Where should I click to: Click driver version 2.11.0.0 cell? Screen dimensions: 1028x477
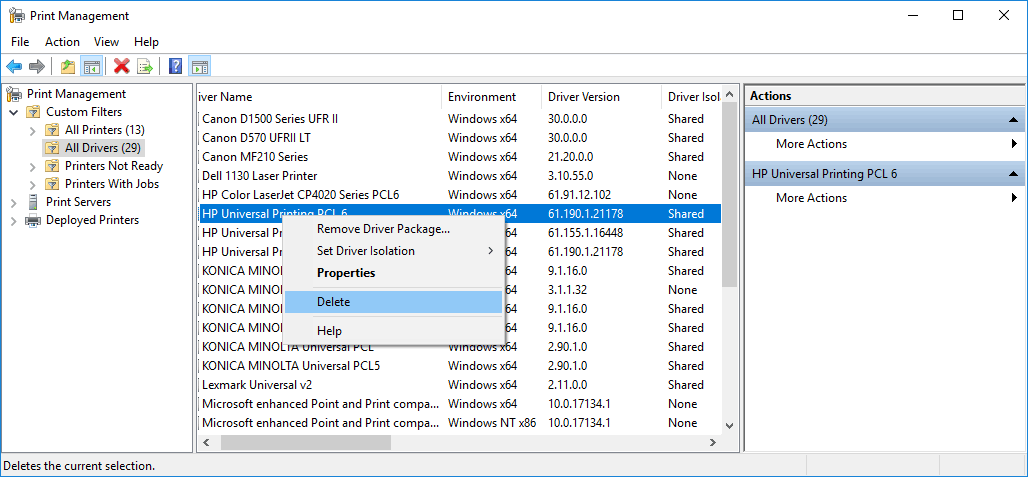pyautogui.click(x=567, y=385)
